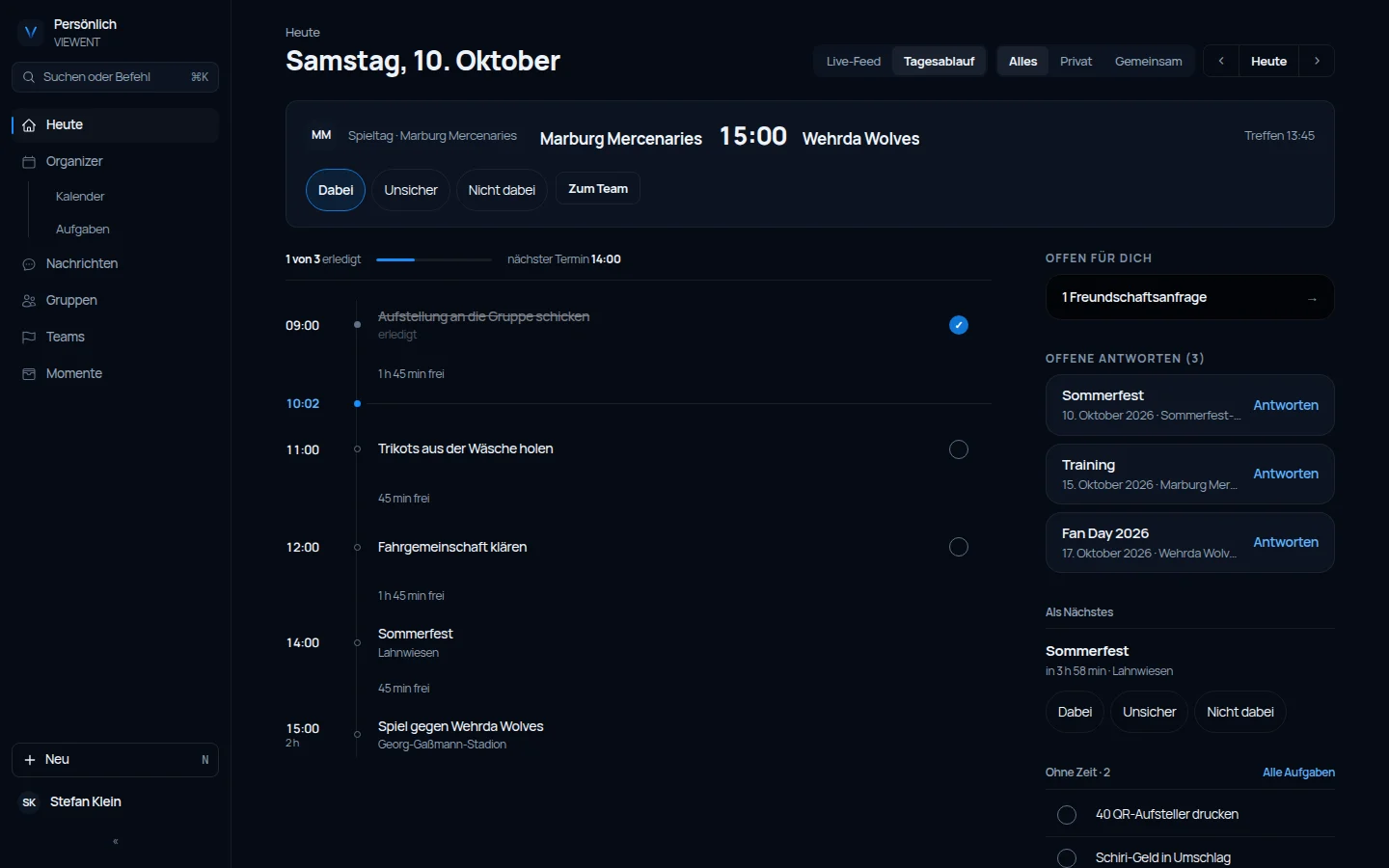This screenshot has height=868, width=1389.
Task: Show the Alles filter
Action: [1022, 61]
